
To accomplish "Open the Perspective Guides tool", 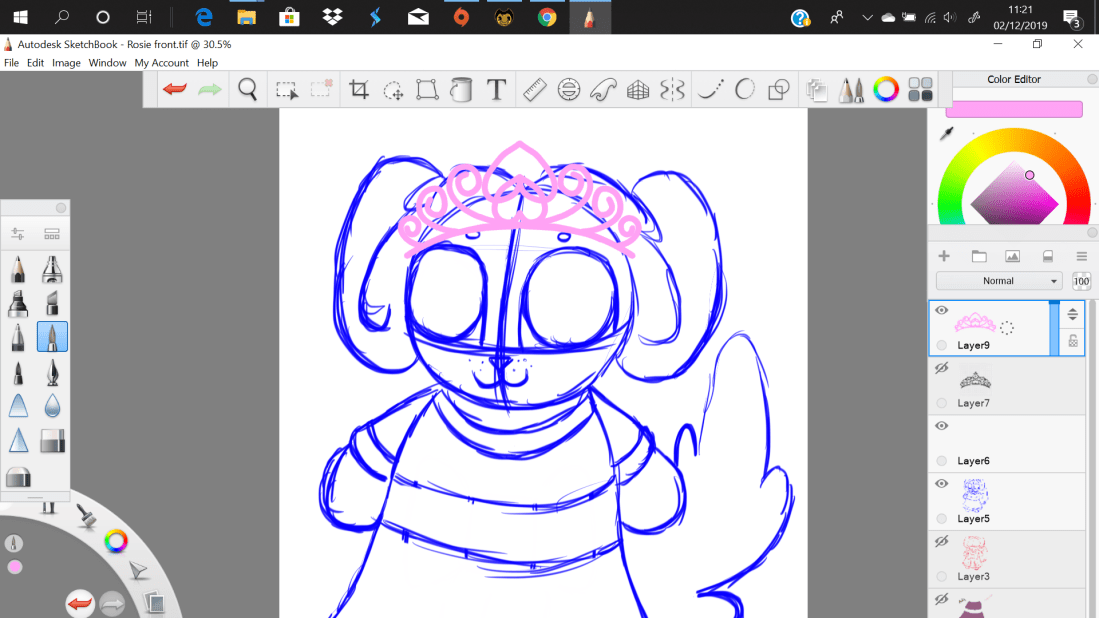I will click(638, 90).
